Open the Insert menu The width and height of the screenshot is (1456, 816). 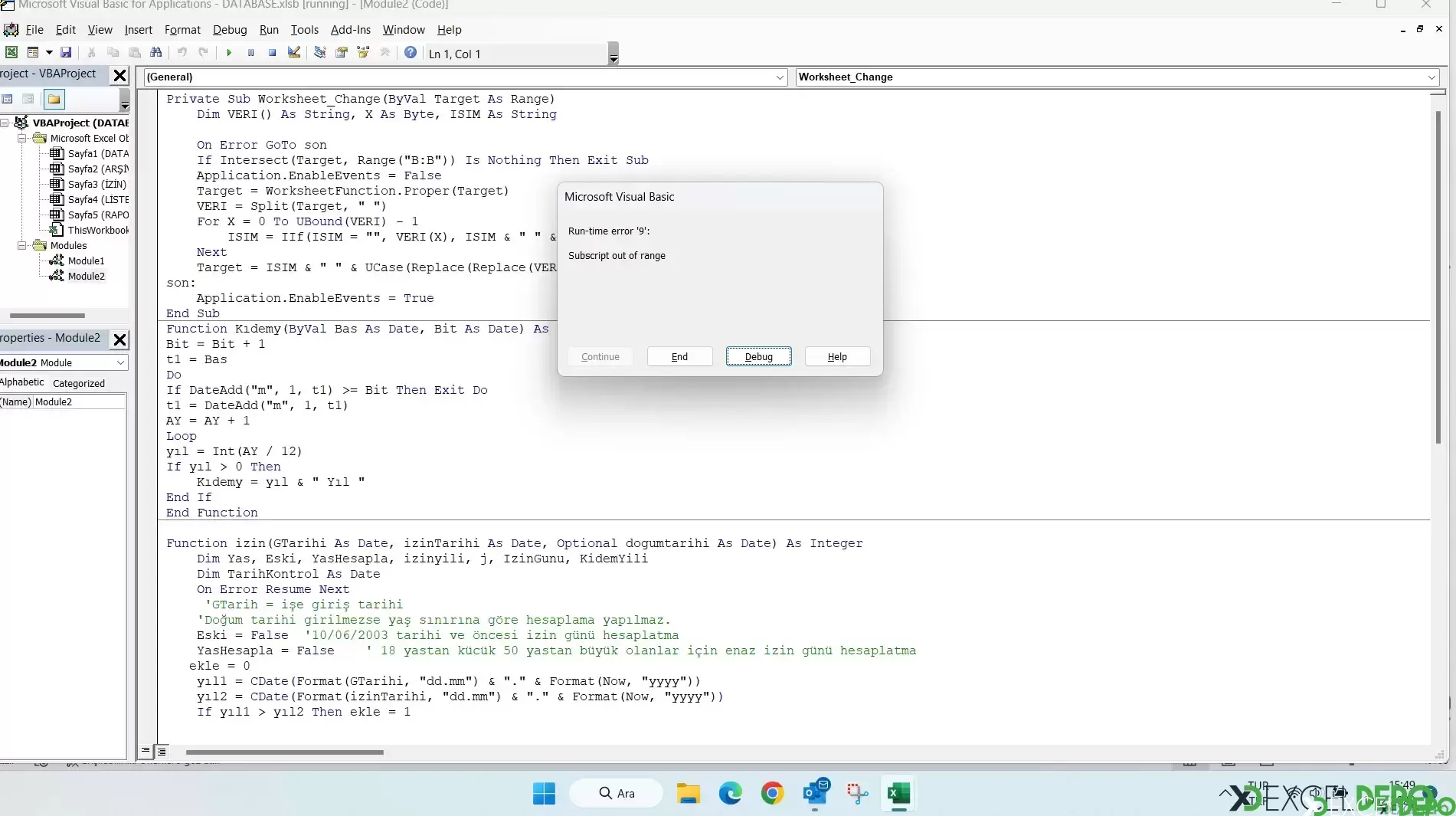click(x=138, y=29)
